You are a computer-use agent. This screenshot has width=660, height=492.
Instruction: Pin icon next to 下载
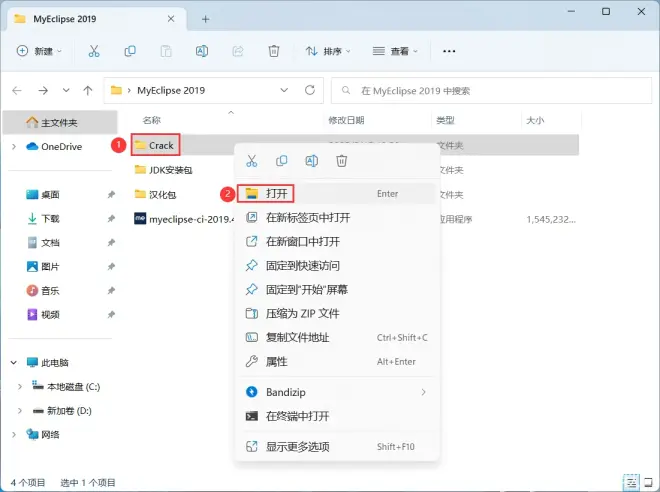(111, 218)
